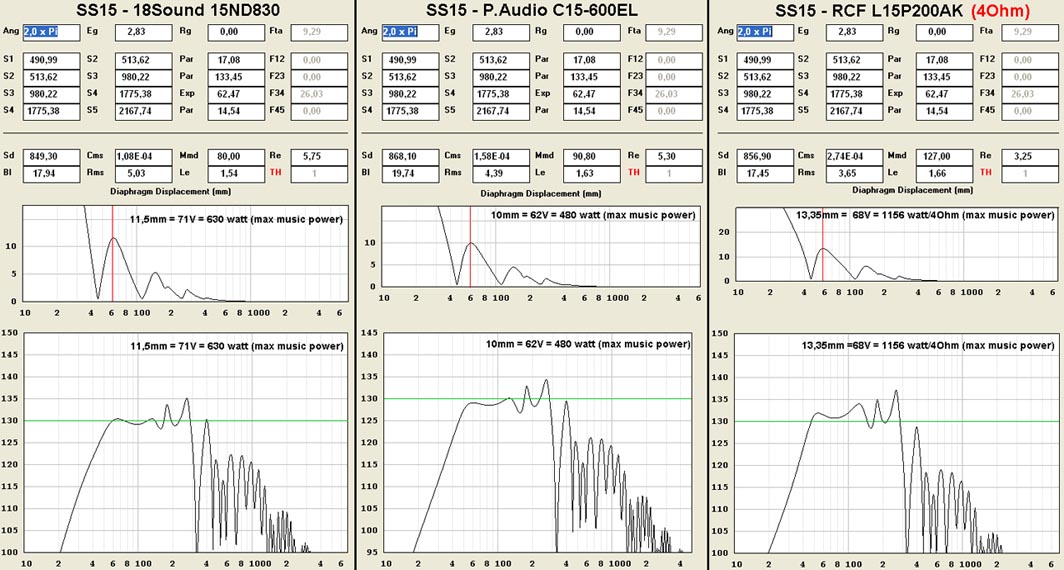Select the Ang field in P.Audio C15-600EL panel
Viewport: 1064px width, 570px height.
pos(410,32)
